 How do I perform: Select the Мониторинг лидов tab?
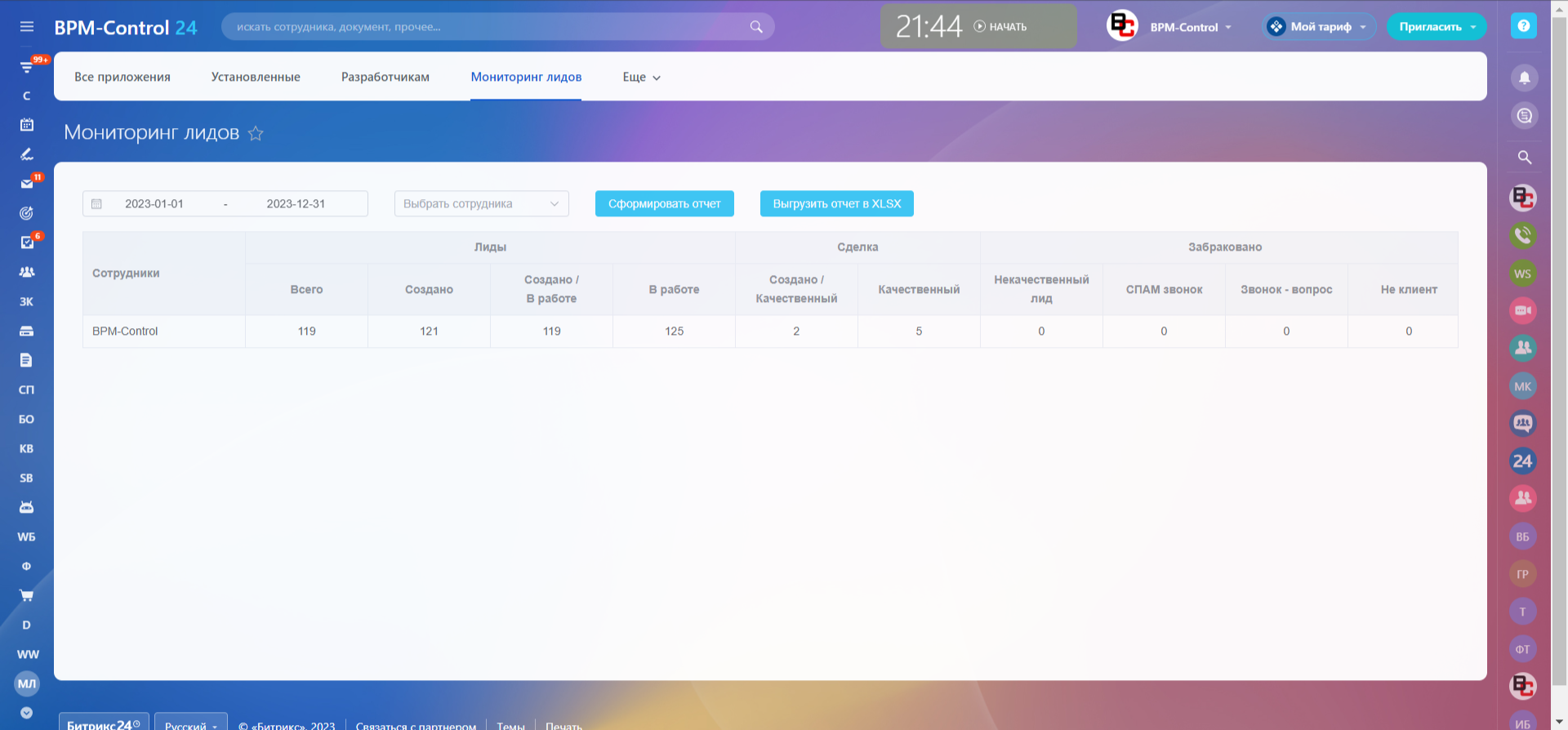[526, 77]
